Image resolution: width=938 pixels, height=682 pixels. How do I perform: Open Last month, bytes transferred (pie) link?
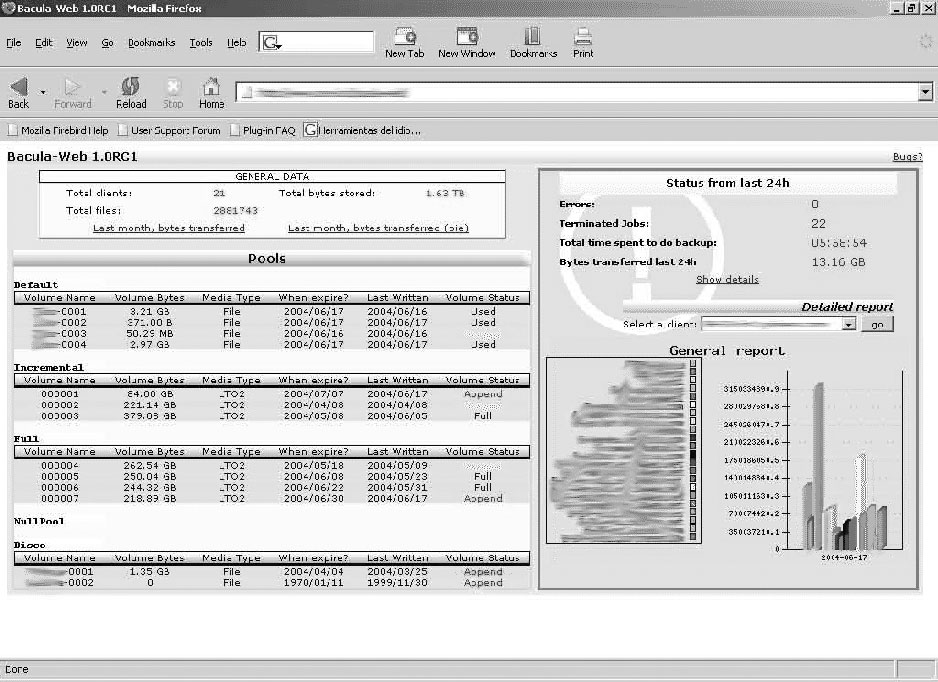pos(378,228)
